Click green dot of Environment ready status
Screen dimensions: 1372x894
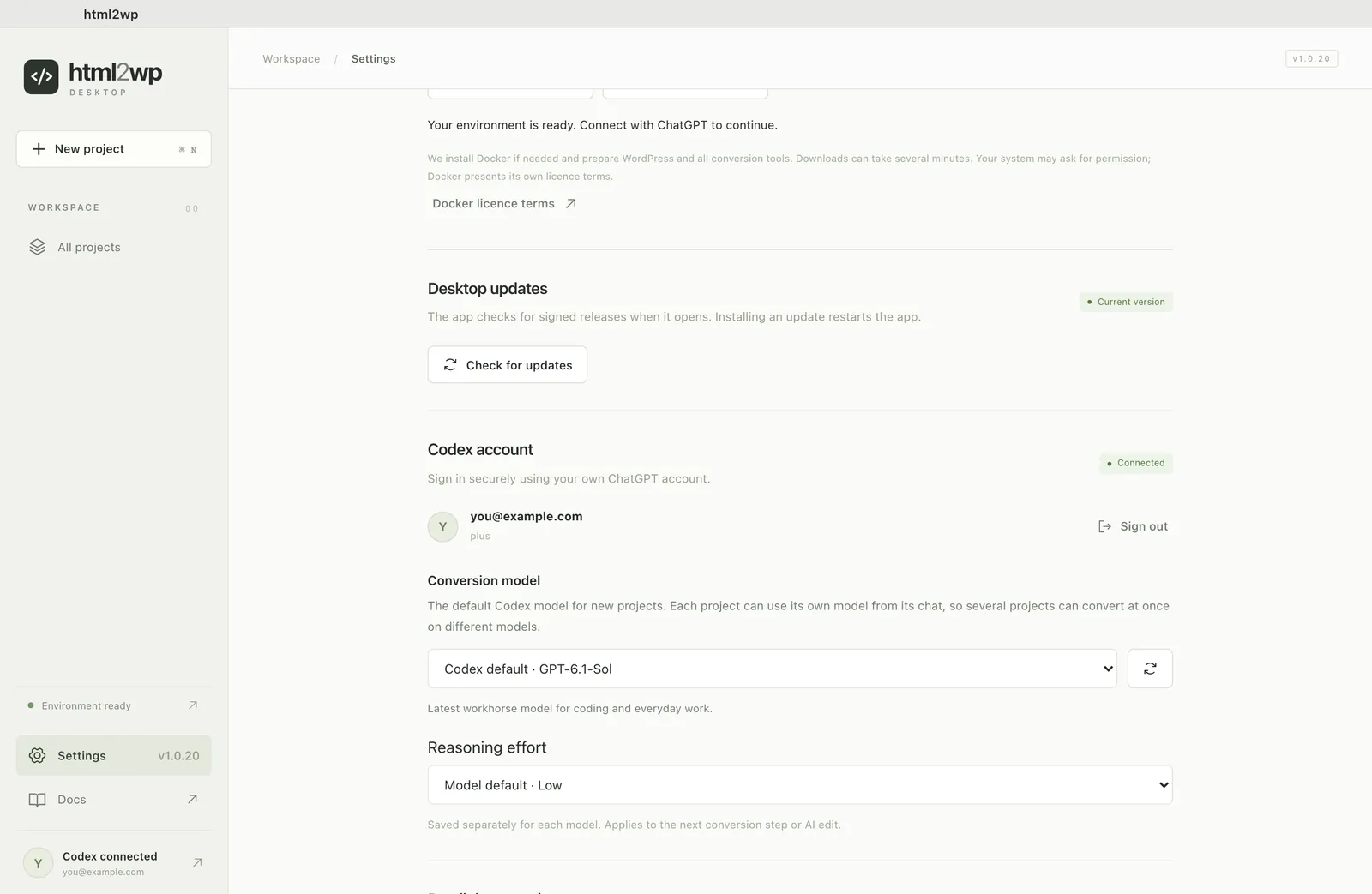(31, 705)
